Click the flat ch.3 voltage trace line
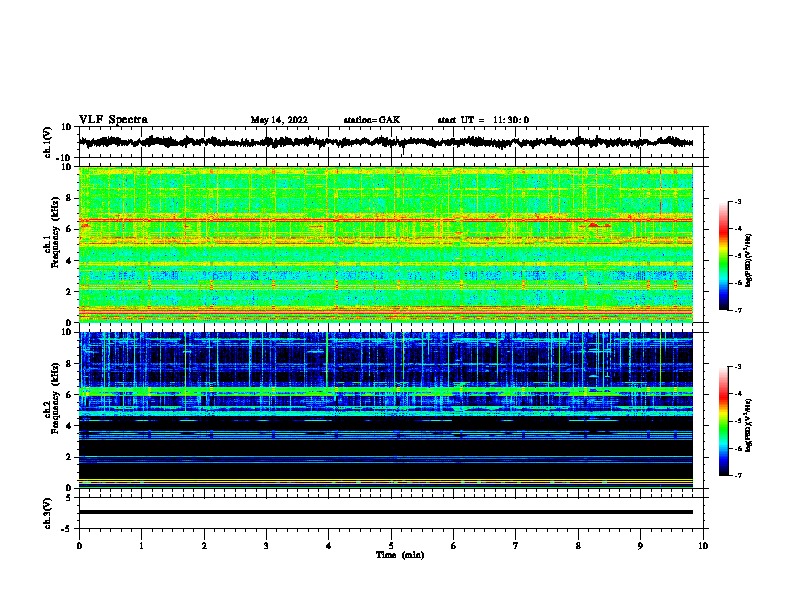The height and width of the screenshot is (612, 792). 385,512
